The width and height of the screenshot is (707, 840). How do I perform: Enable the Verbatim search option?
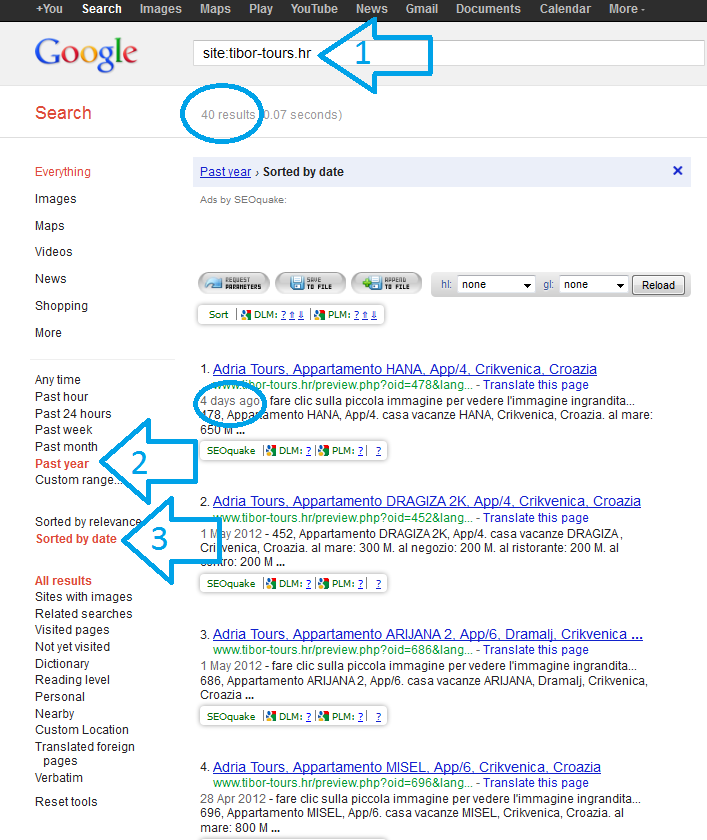(59, 778)
